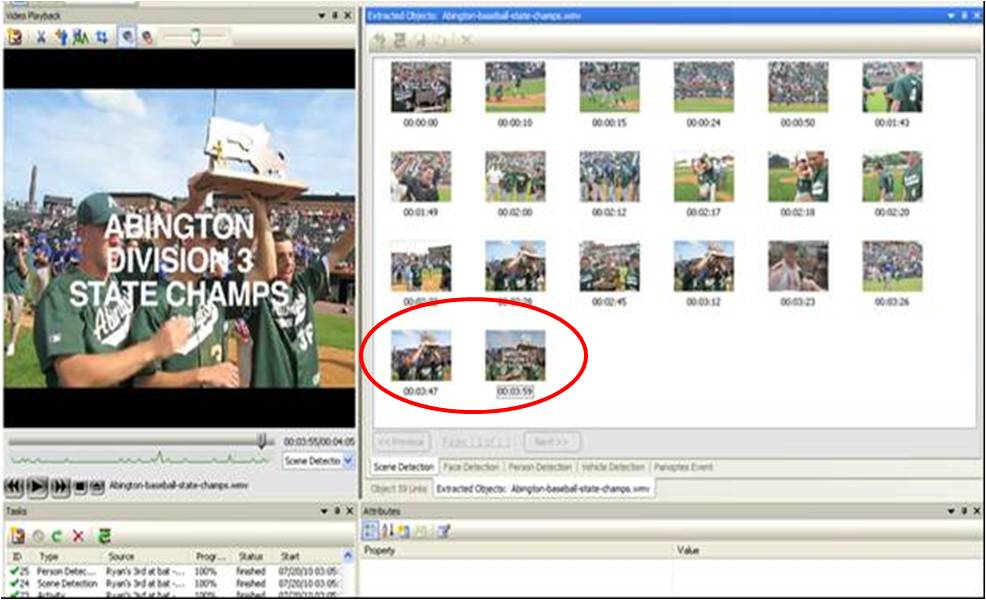Screen dimensions: 986x600
Task: Toggle the categorized view icon in Attributes
Action: (371, 531)
